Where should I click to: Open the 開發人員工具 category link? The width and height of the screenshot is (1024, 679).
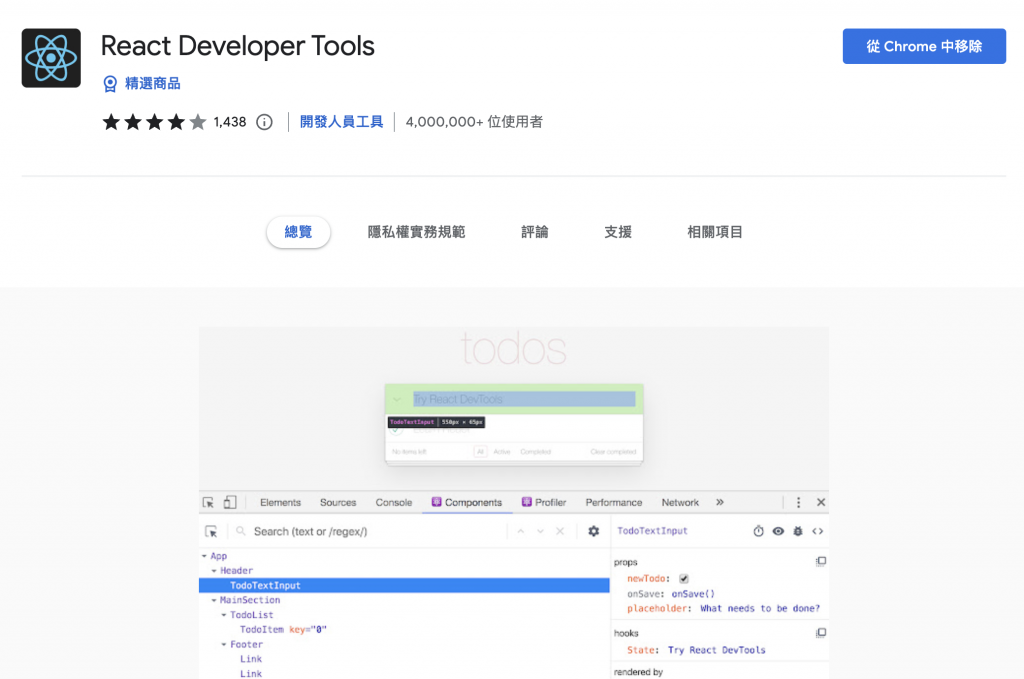pos(342,122)
